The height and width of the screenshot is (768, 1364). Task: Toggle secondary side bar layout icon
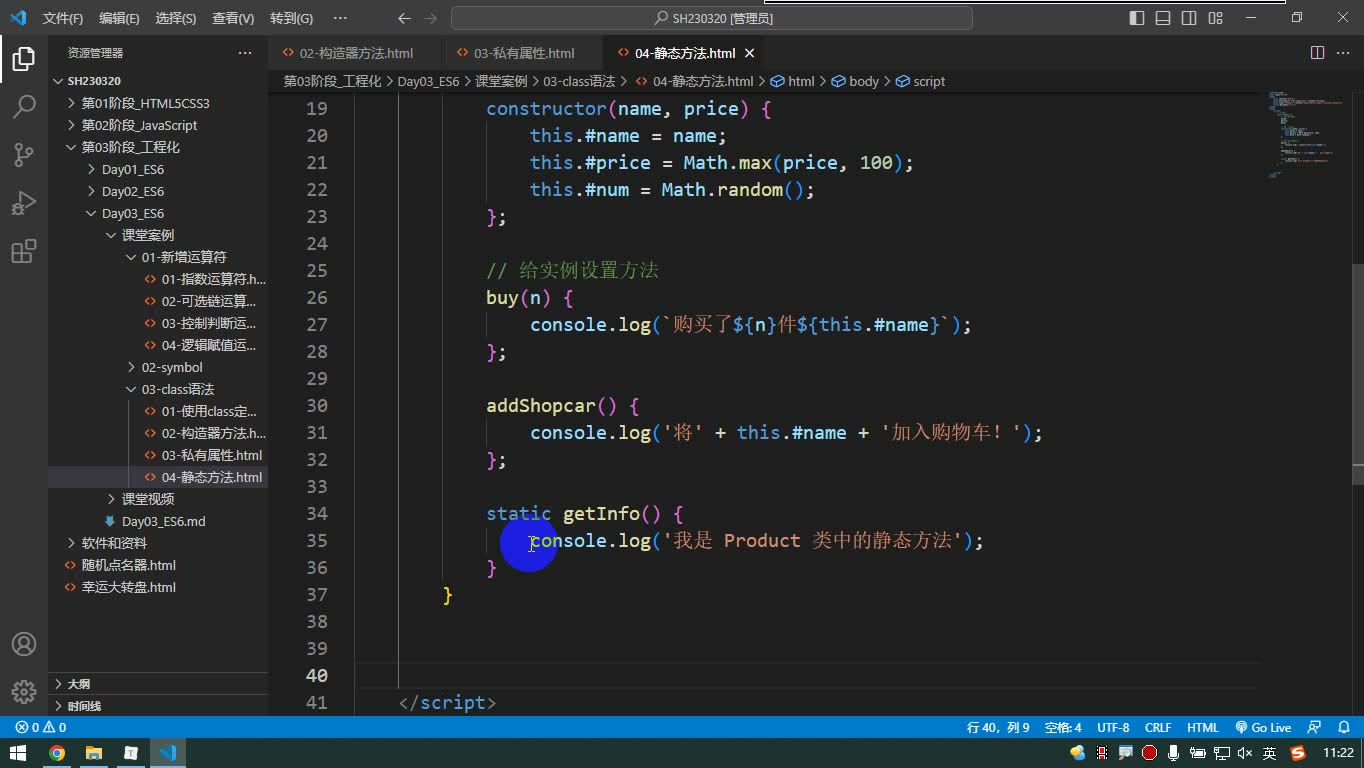[1189, 18]
